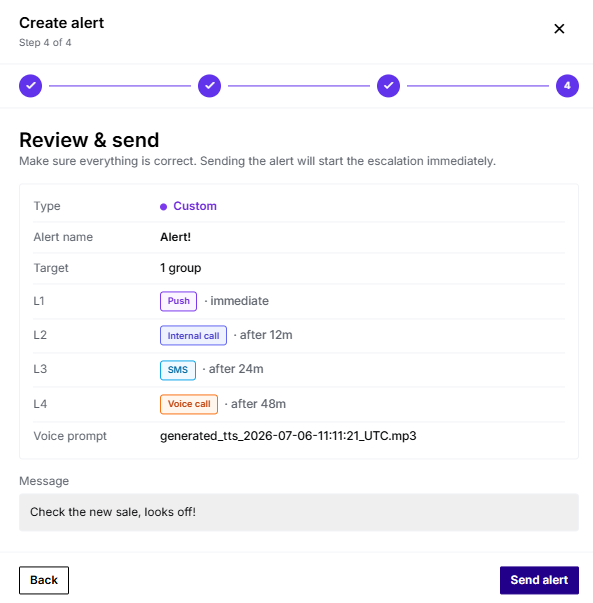Go back with the Back button
This screenshot has width=593, height=603.
click(44, 580)
